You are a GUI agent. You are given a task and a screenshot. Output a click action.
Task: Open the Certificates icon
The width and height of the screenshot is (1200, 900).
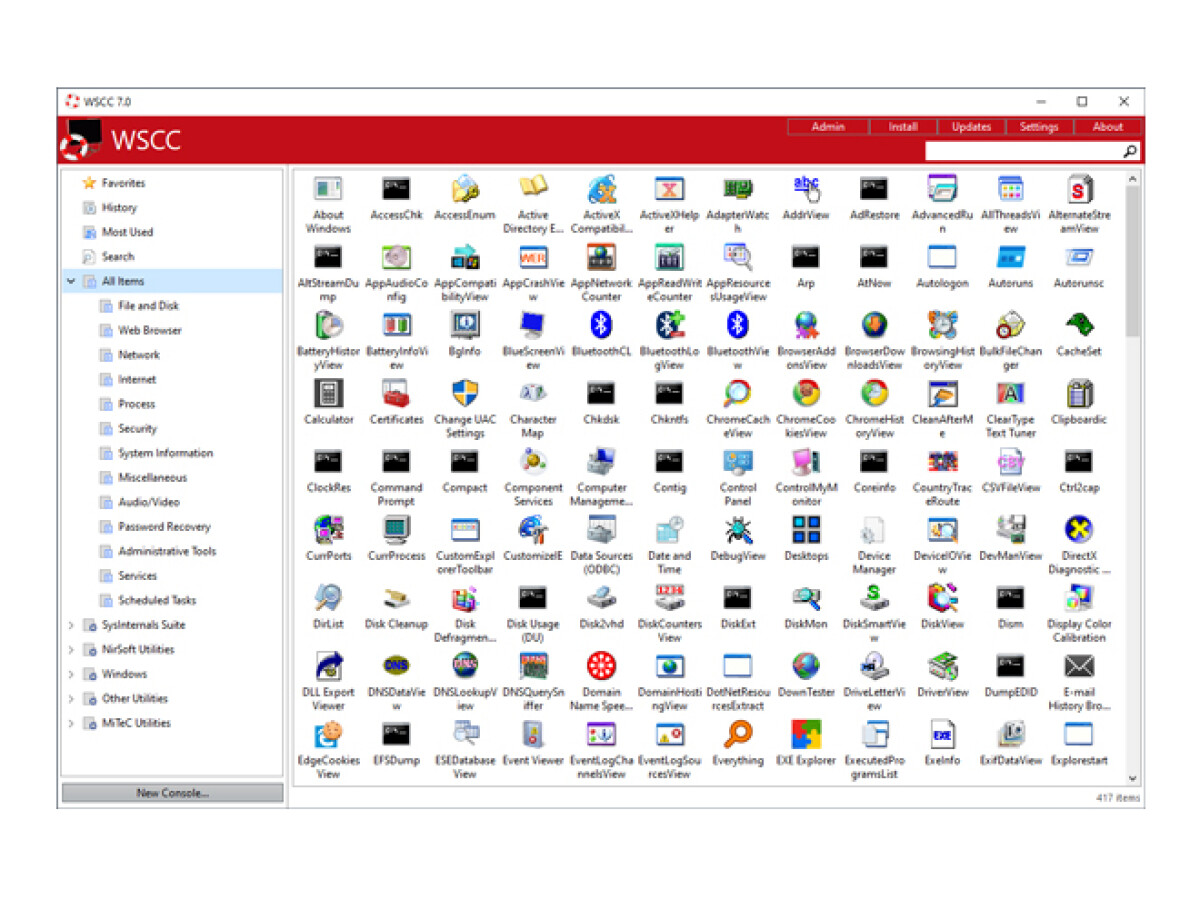[x=396, y=393]
